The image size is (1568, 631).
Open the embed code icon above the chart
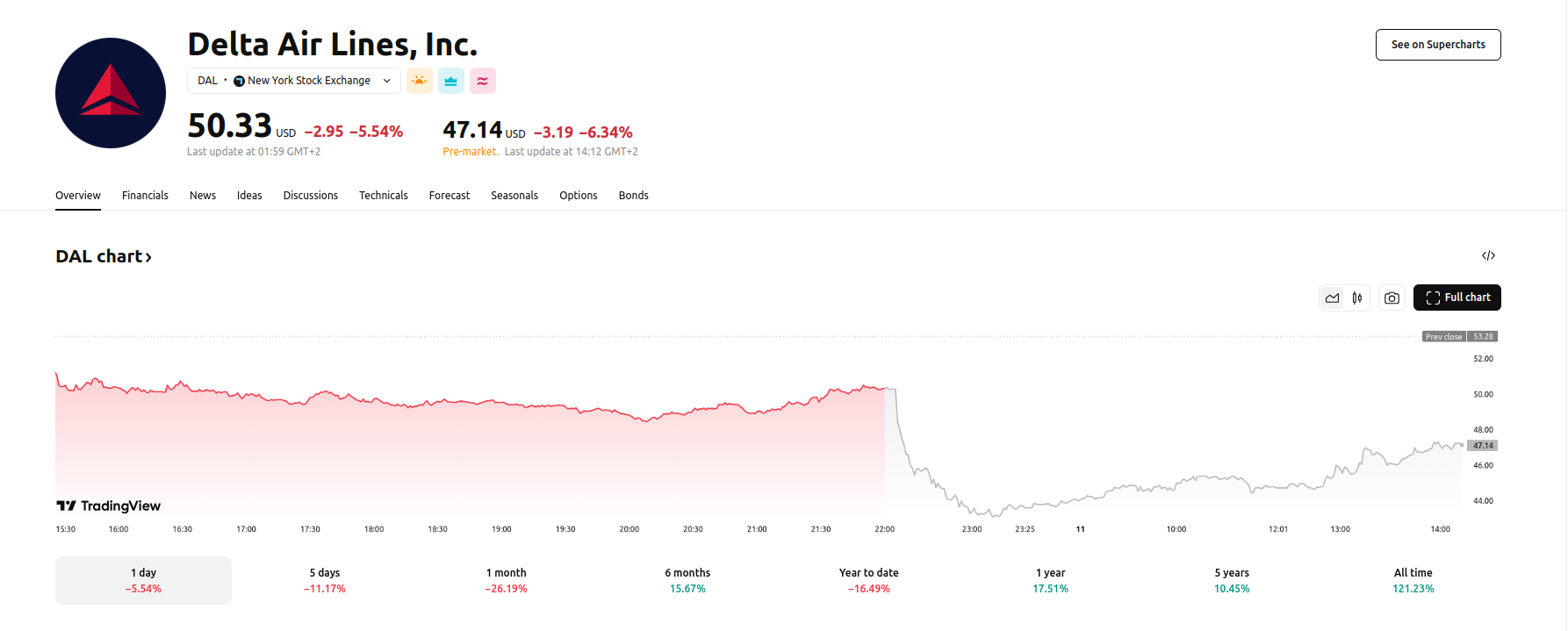pos(1489,255)
